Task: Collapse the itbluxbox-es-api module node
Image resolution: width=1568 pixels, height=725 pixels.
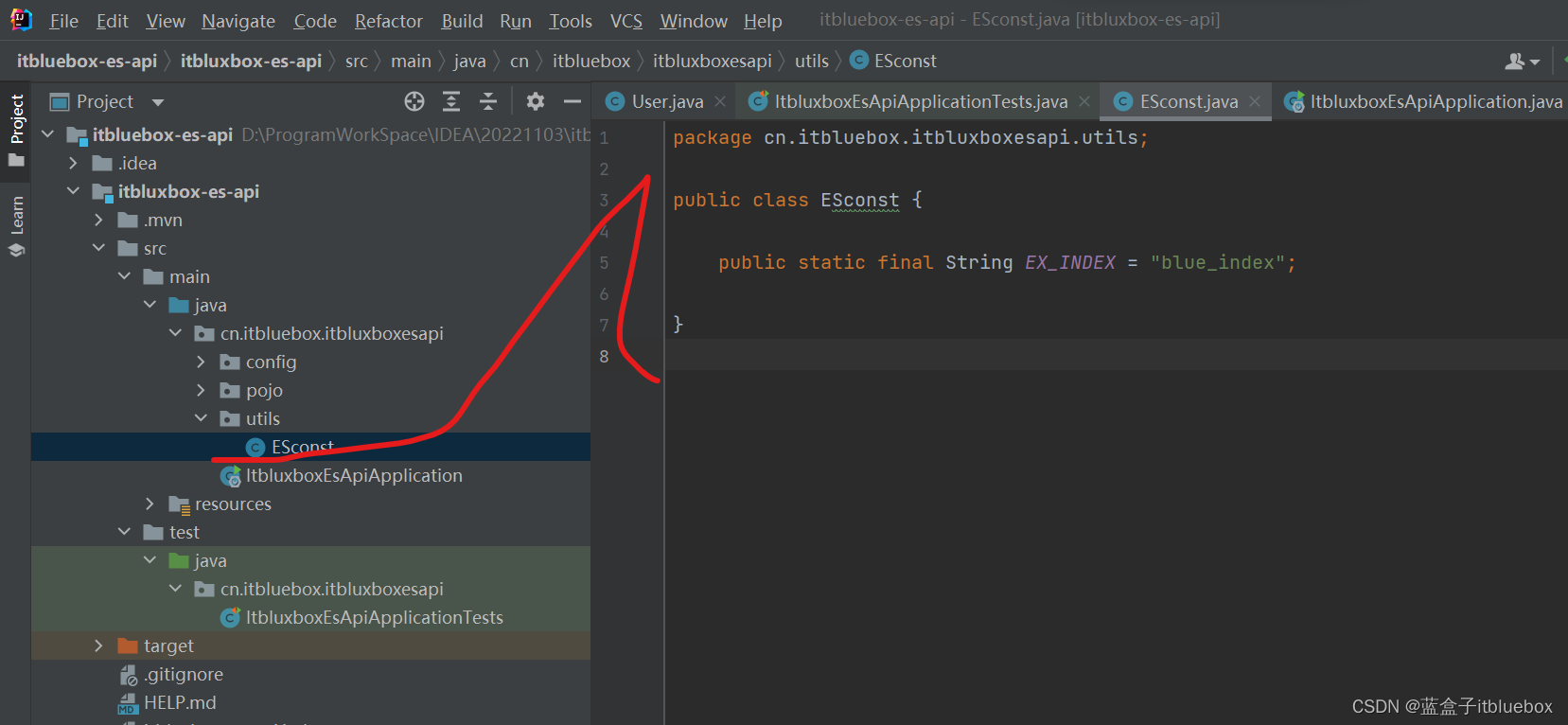Action: click(x=73, y=191)
